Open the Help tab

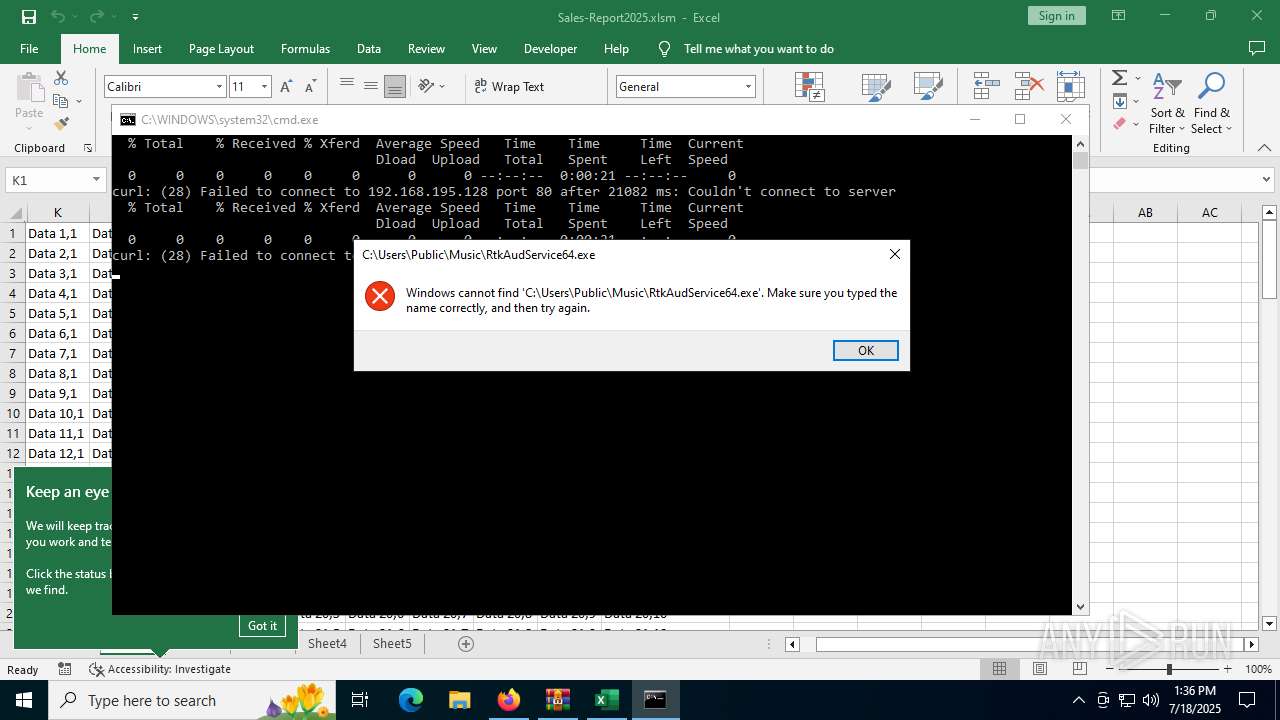click(x=616, y=48)
